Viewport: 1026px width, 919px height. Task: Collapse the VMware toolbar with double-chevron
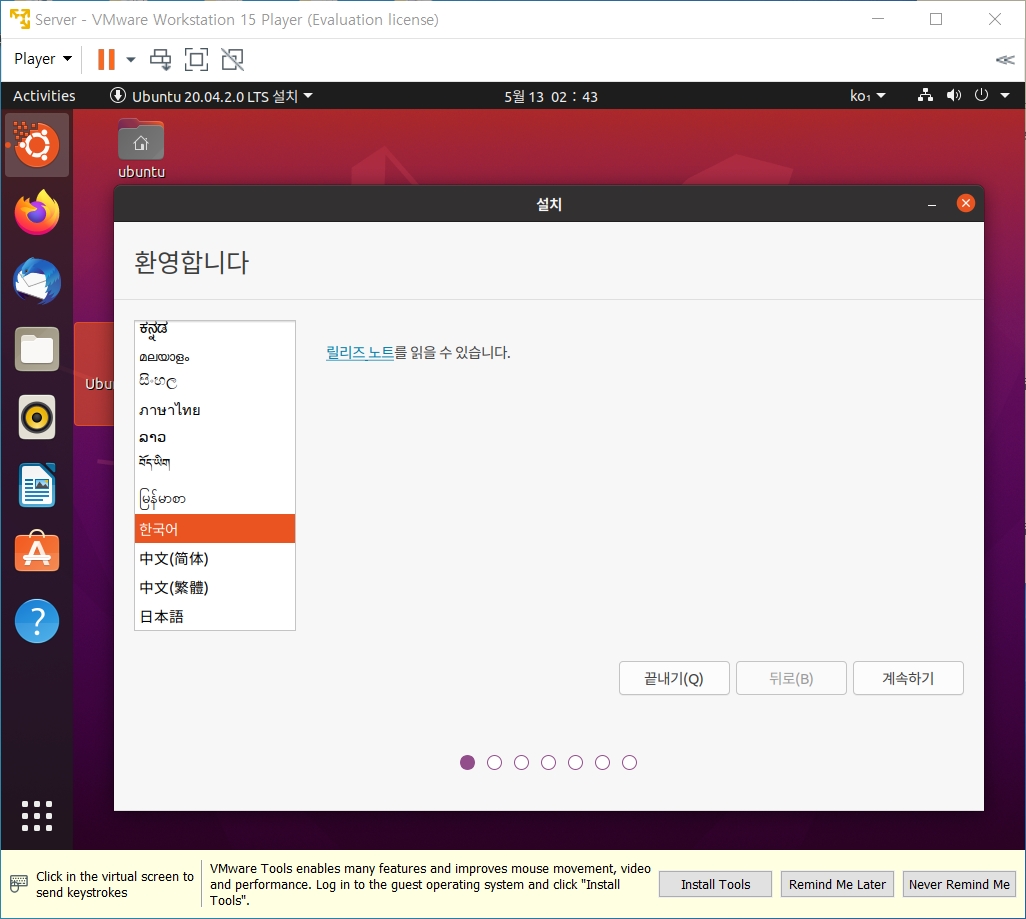pyautogui.click(x=1004, y=60)
